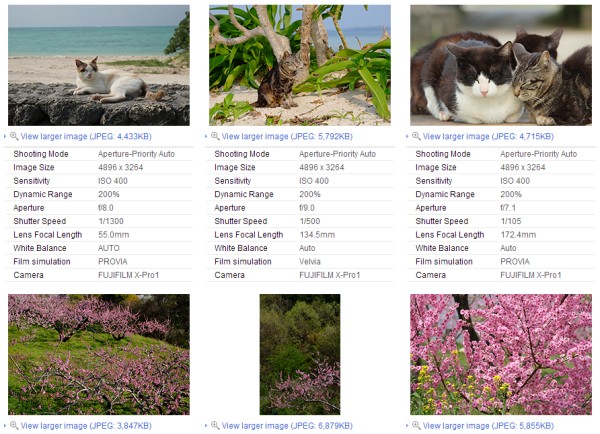Open "View larger image (JPEG: 5,855KB)" link

click(488, 426)
